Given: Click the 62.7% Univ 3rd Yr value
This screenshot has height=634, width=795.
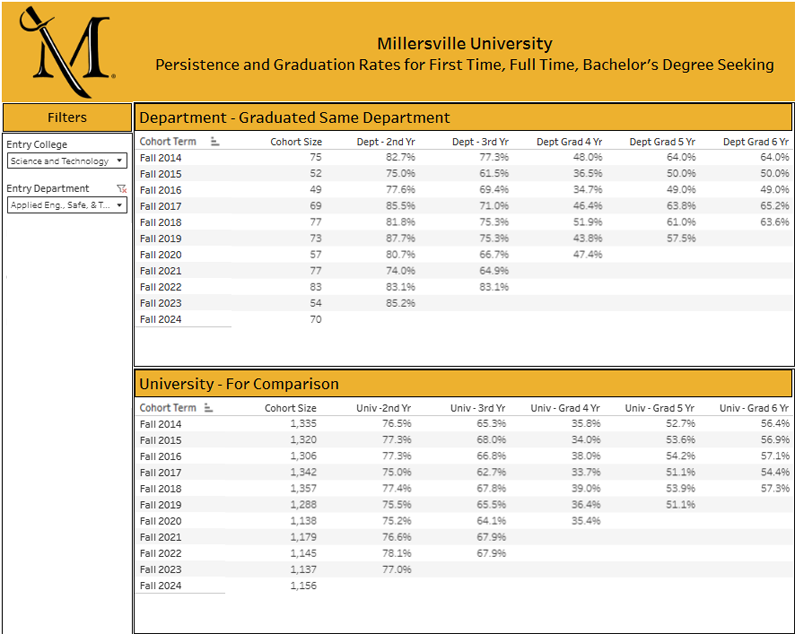Looking at the screenshot, I should (491, 472).
